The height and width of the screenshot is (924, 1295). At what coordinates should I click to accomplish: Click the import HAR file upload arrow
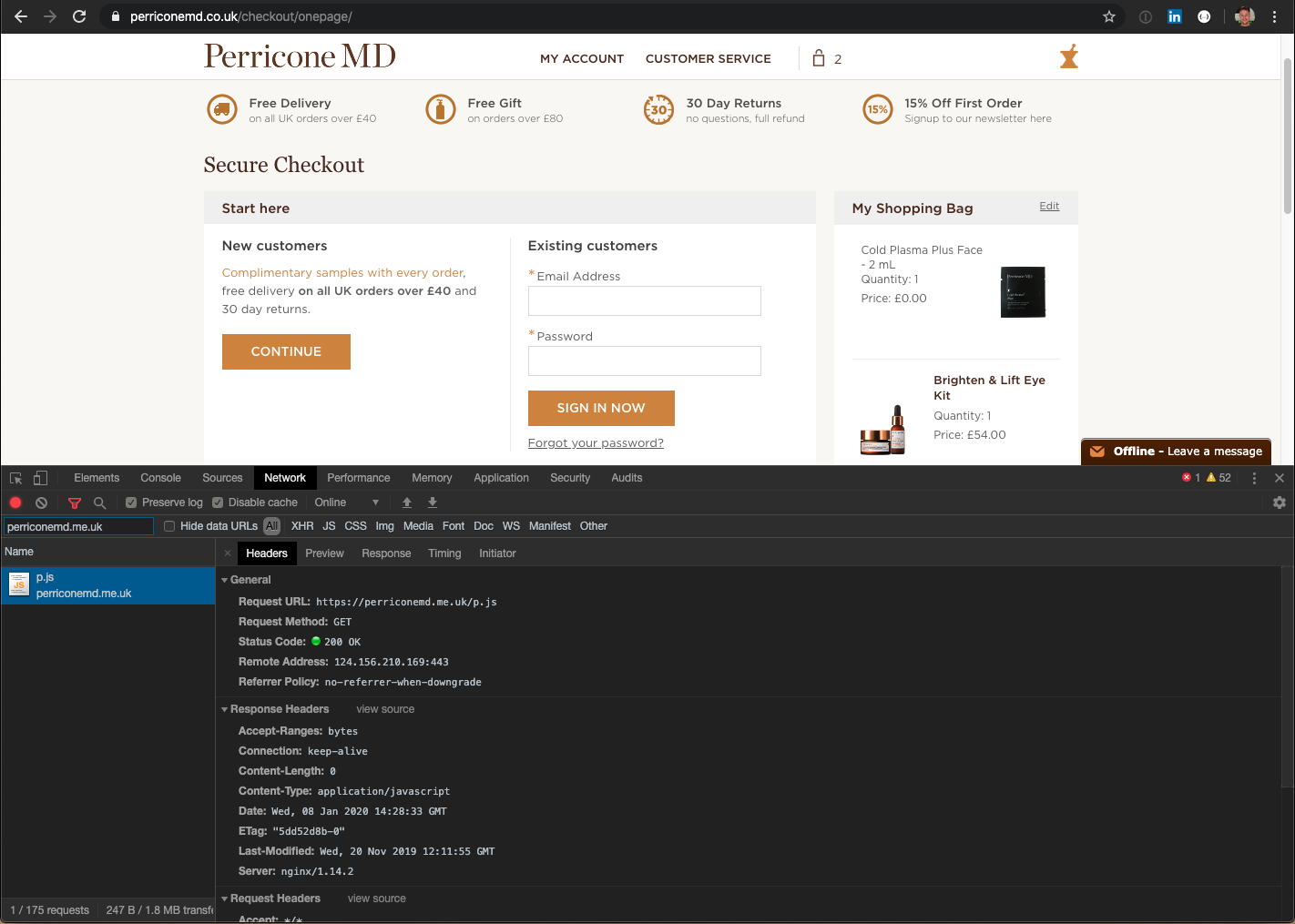[x=407, y=503]
